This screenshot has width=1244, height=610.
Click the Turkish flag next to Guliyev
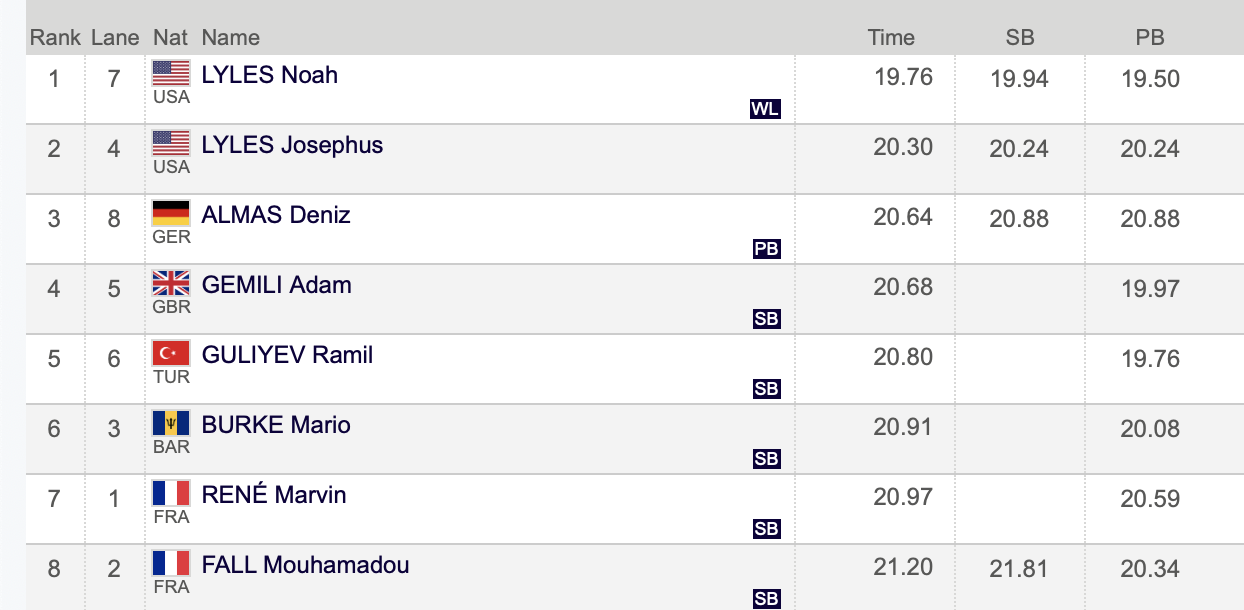[170, 352]
